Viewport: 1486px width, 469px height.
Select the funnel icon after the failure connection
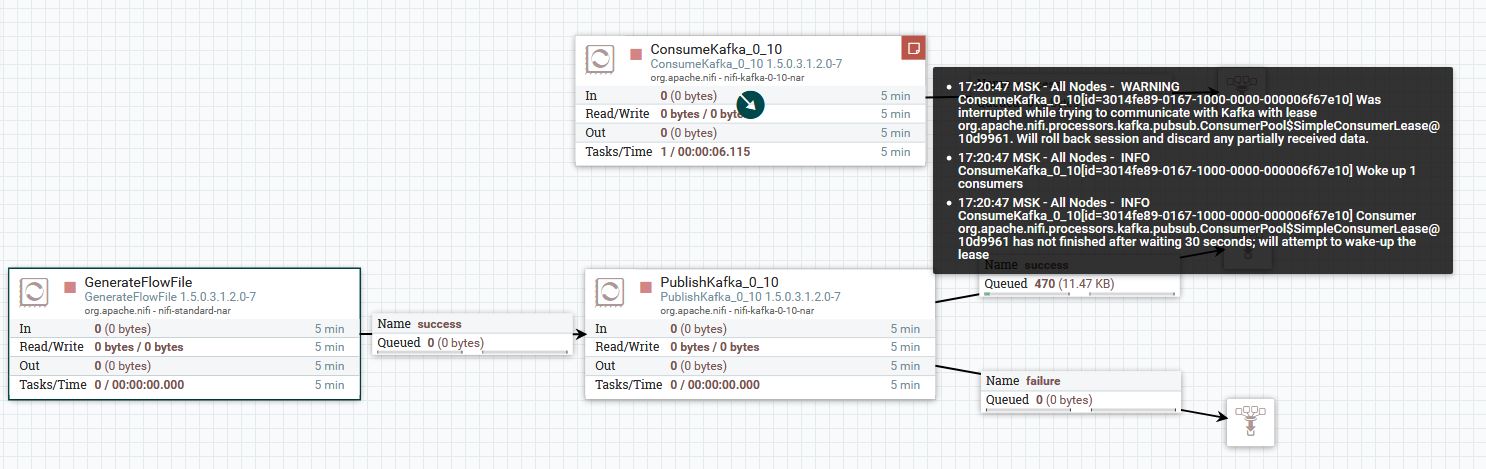click(1250, 422)
